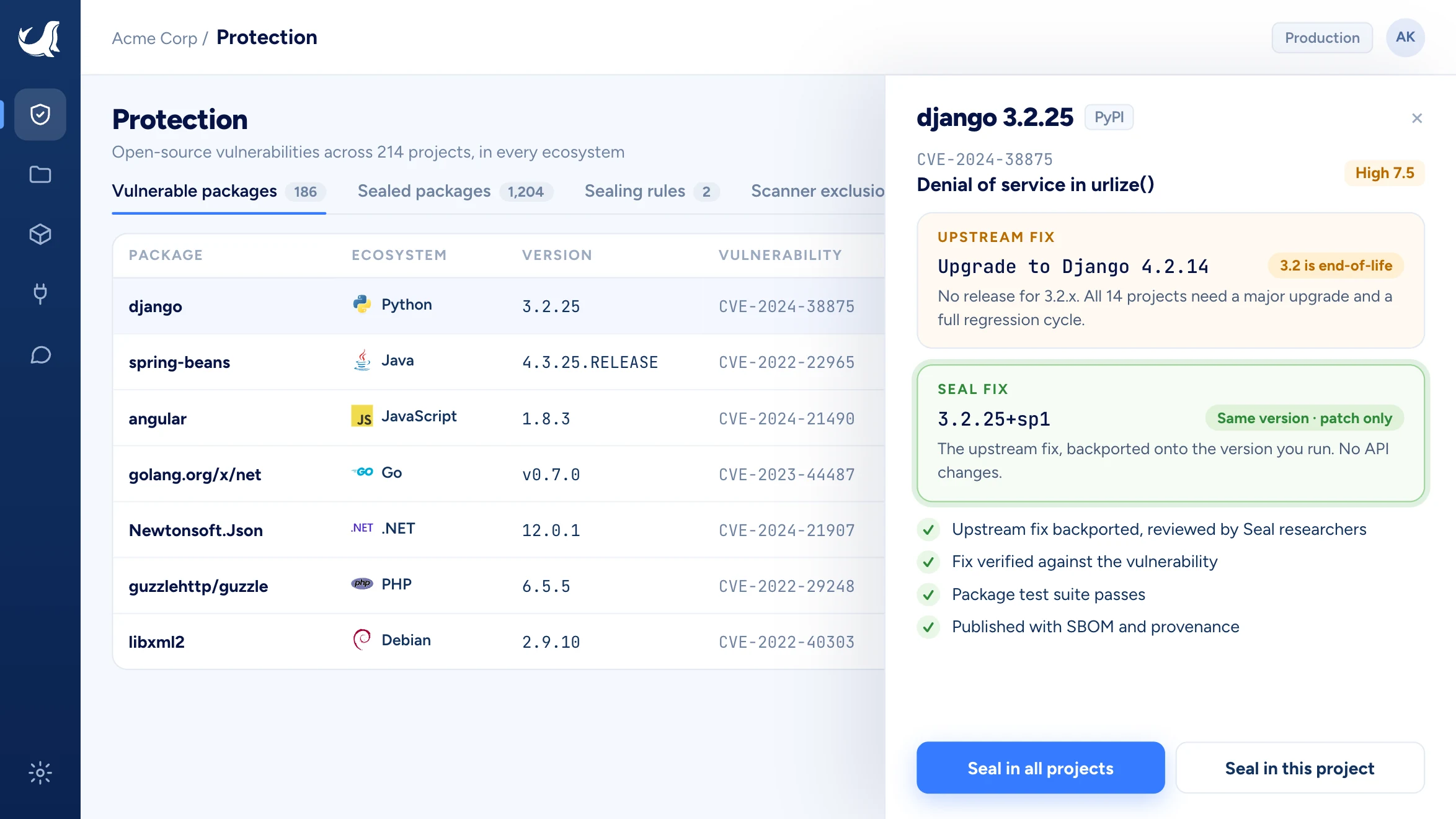The height and width of the screenshot is (819, 1456).
Task: Open the Protection shield icon in sidebar
Action: point(40,114)
